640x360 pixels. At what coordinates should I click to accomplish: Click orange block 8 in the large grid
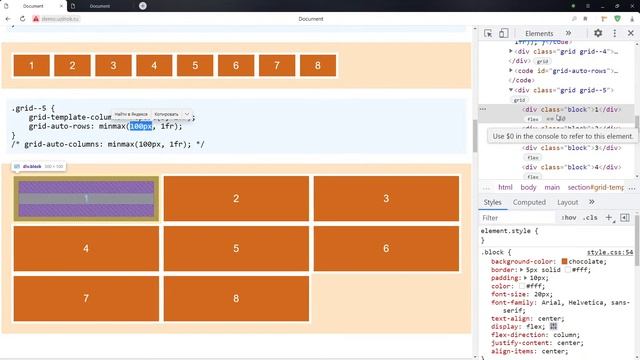[x=236, y=298]
